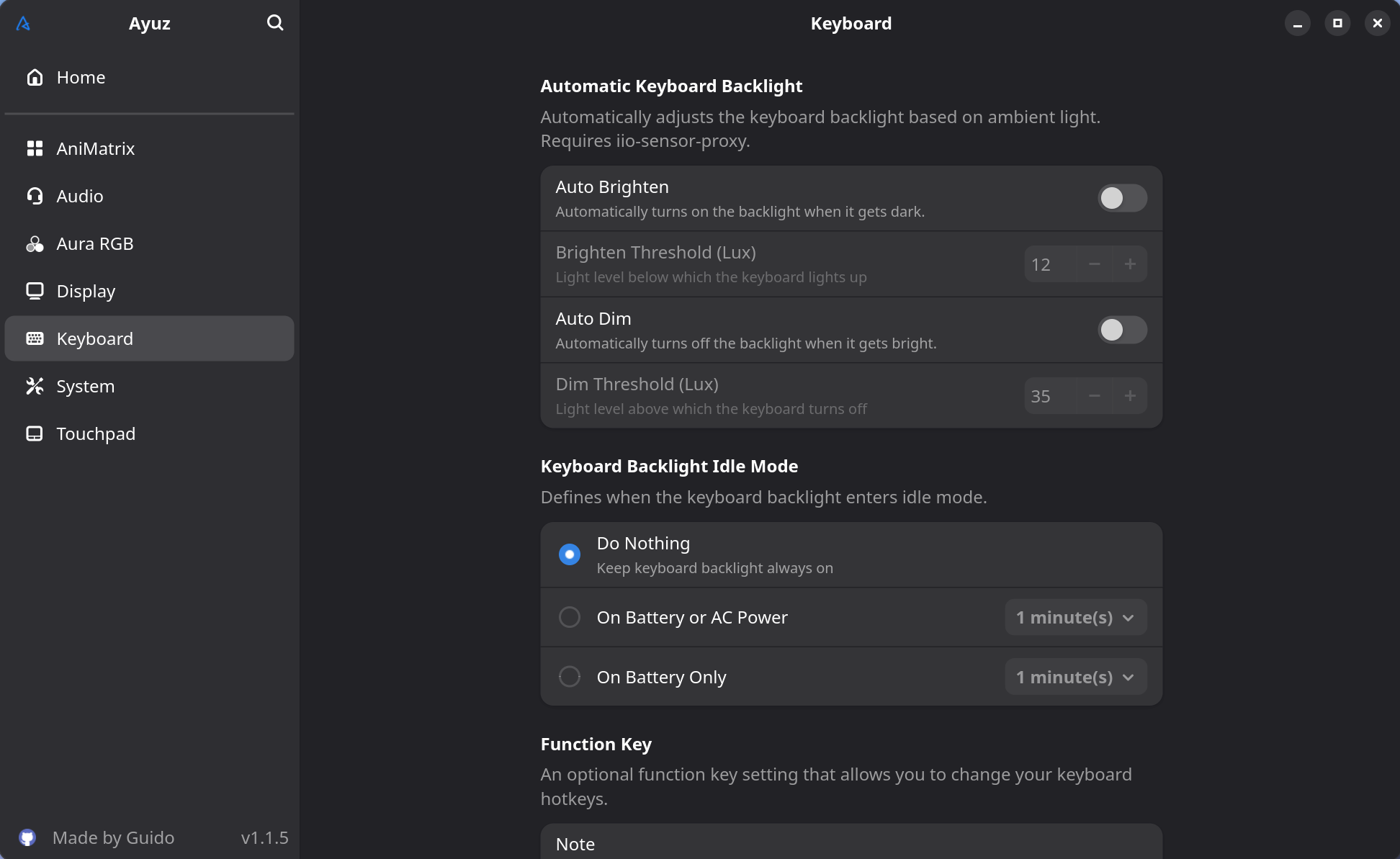
Task: Minimize the Ayuz window
Action: point(1298,24)
